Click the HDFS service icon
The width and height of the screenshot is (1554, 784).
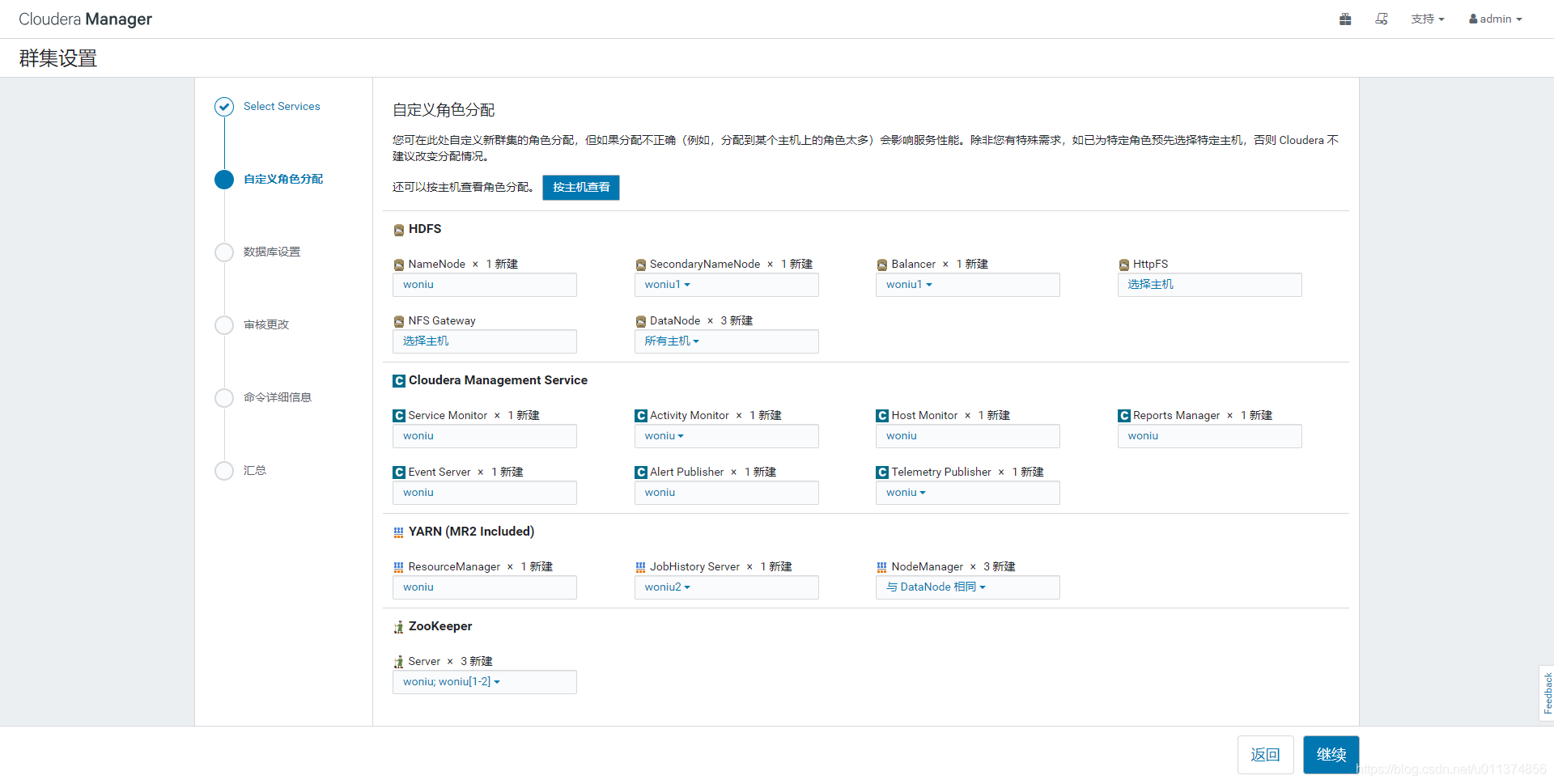tap(399, 230)
